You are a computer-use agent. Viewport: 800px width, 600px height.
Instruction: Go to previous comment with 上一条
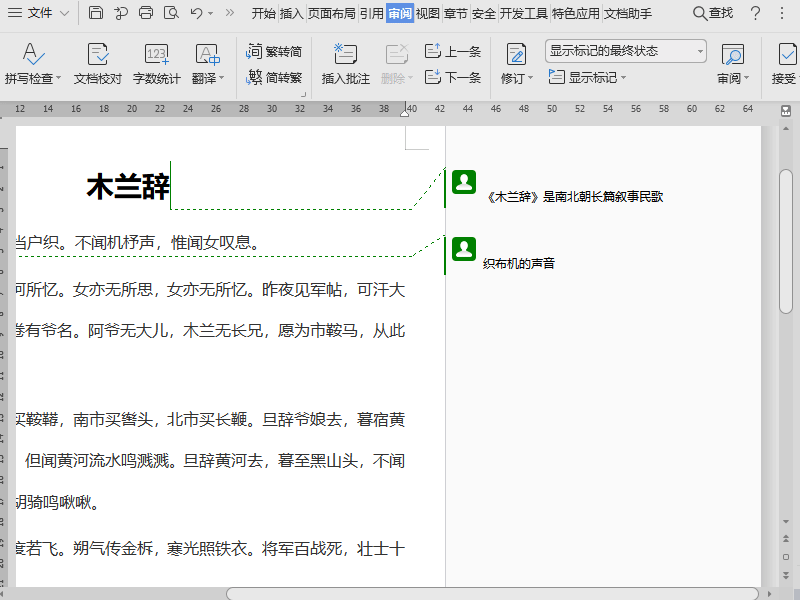click(453, 51)
